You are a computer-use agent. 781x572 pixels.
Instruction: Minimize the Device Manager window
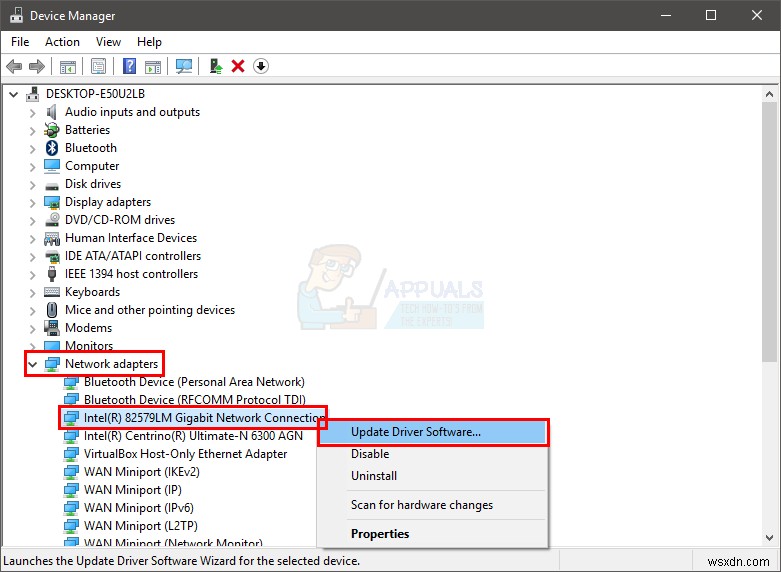point(666,15)
